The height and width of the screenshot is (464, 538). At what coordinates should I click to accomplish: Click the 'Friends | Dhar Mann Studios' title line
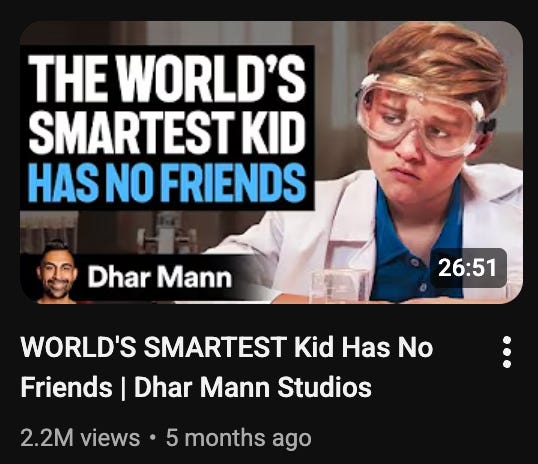point(196,387)
